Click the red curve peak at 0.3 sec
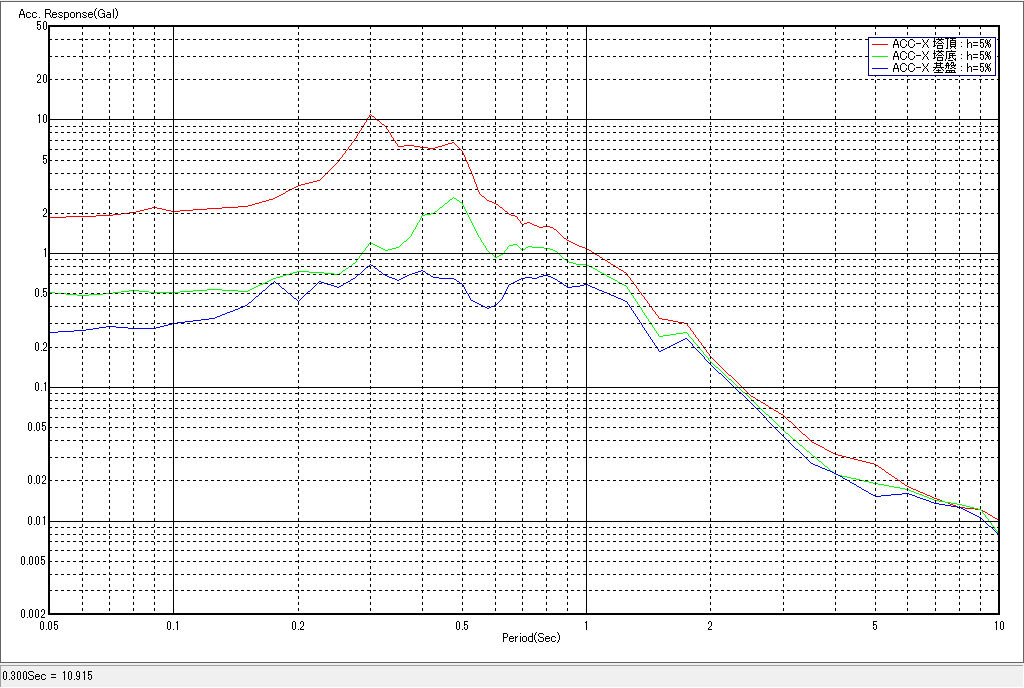 370,114
